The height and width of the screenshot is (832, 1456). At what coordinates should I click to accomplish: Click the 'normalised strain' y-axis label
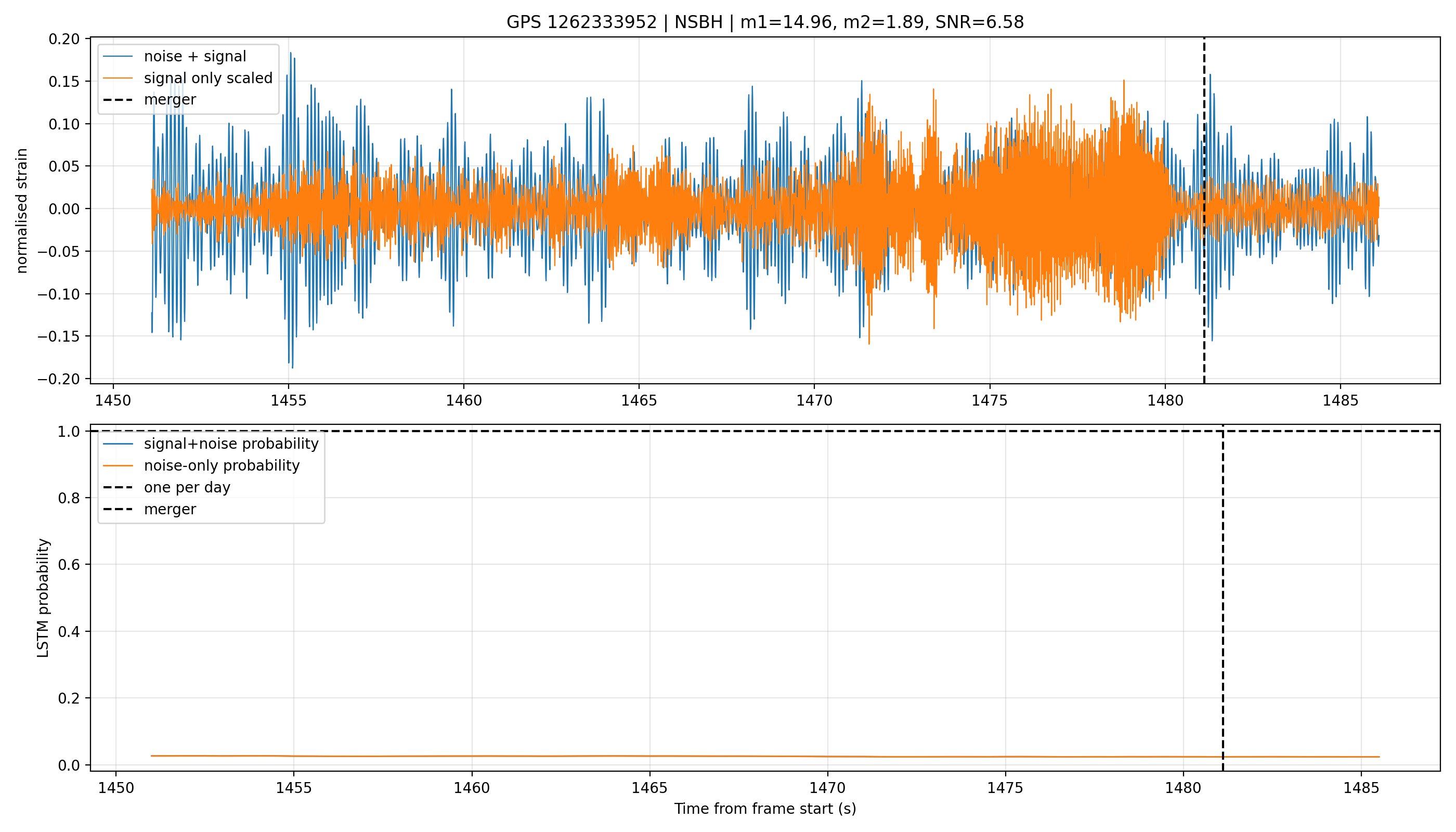point(21,211)
